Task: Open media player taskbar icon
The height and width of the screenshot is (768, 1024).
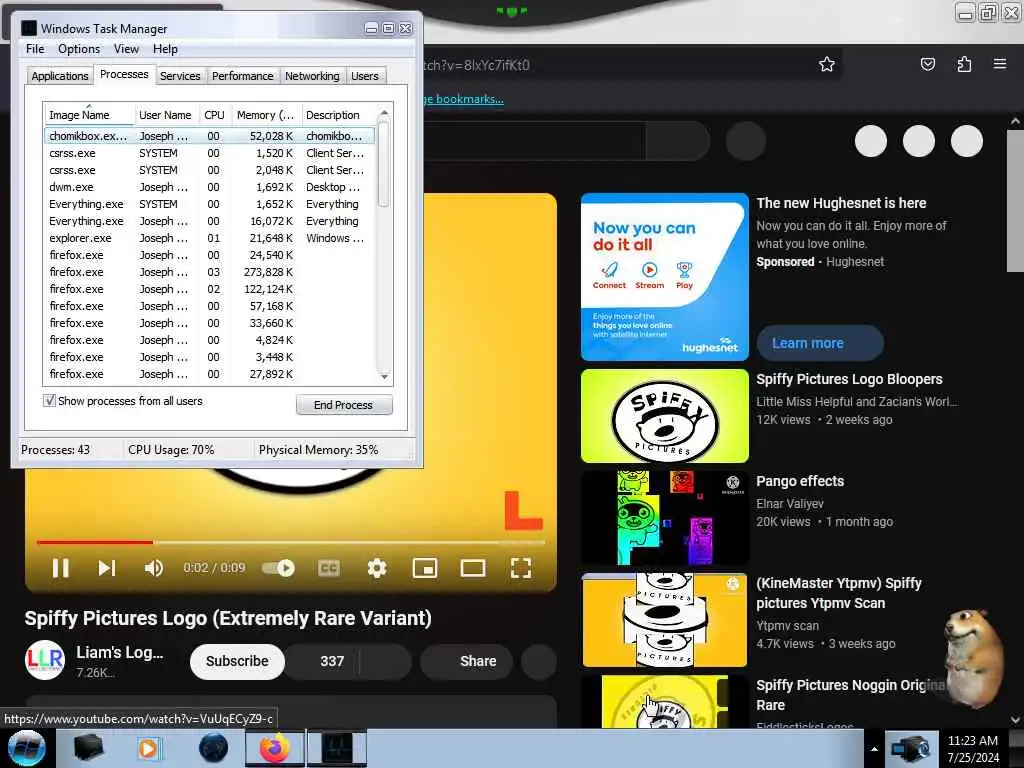Action: (148, 748)
